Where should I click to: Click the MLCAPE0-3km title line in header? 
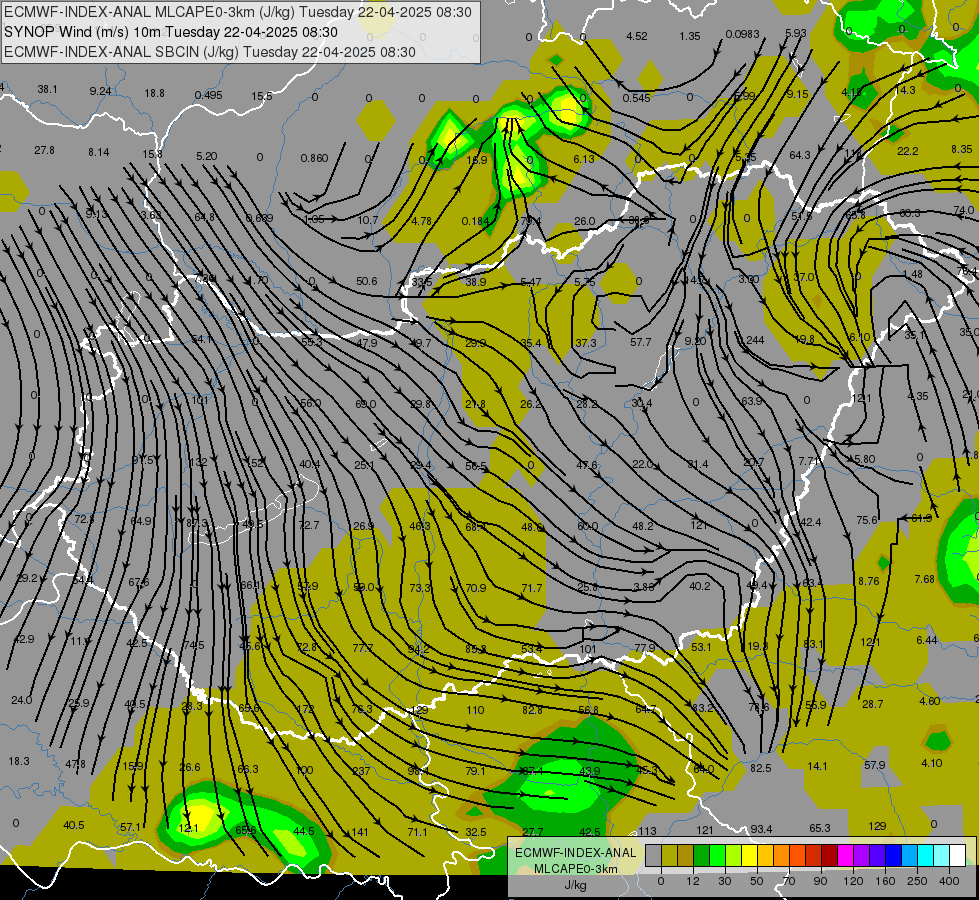(x=238, y=12)
